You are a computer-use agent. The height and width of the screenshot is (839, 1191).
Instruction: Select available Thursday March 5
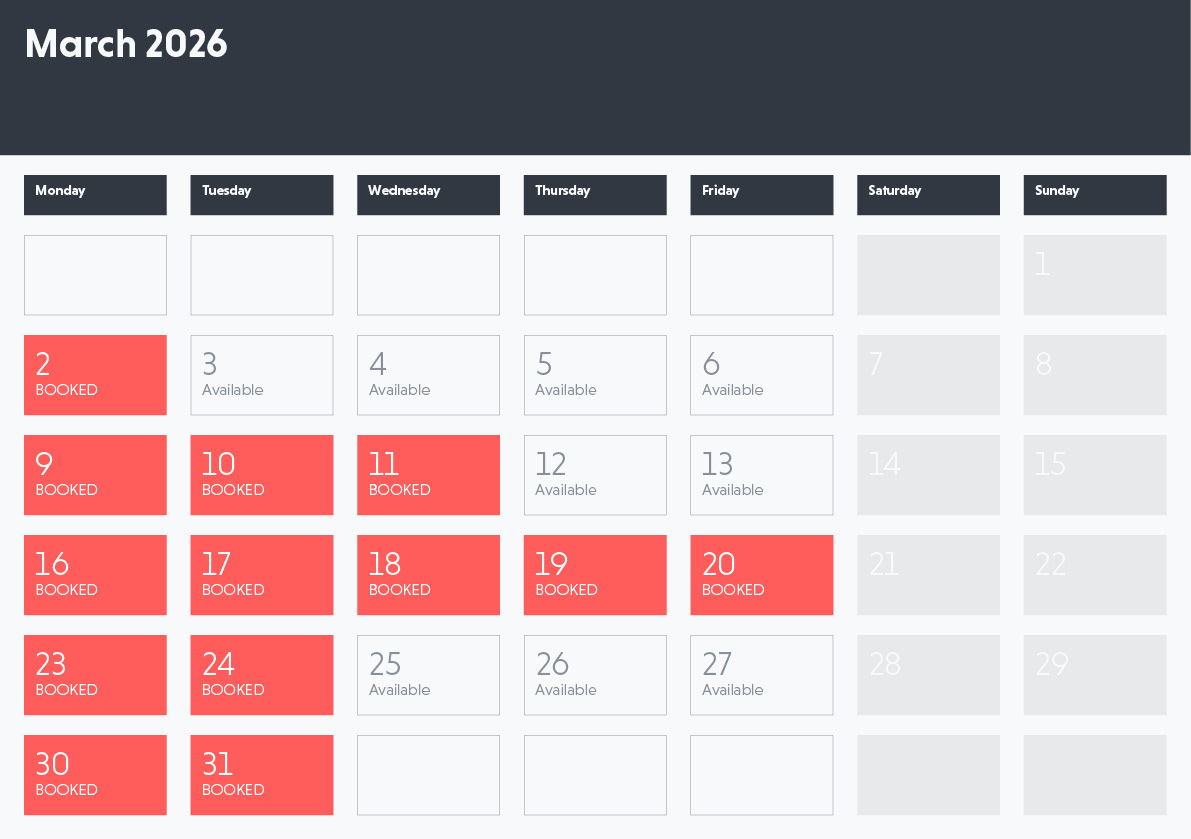tap(595, 375)
